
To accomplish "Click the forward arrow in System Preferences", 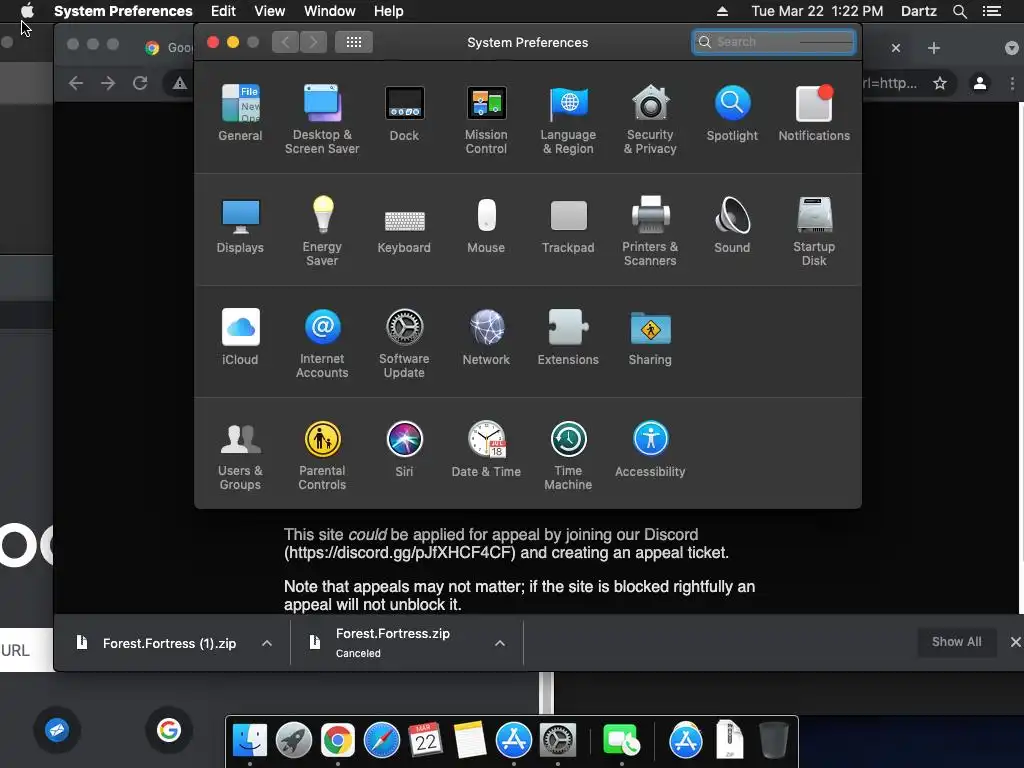I will pos(313,42).
